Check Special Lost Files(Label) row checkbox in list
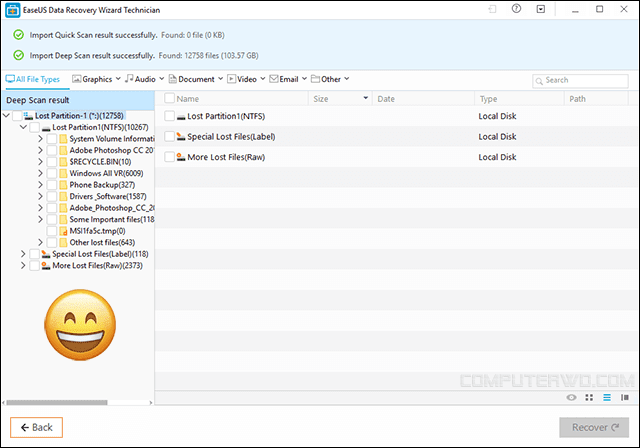The width and height of the screenshot is (640, 448). tap(169, 136)
